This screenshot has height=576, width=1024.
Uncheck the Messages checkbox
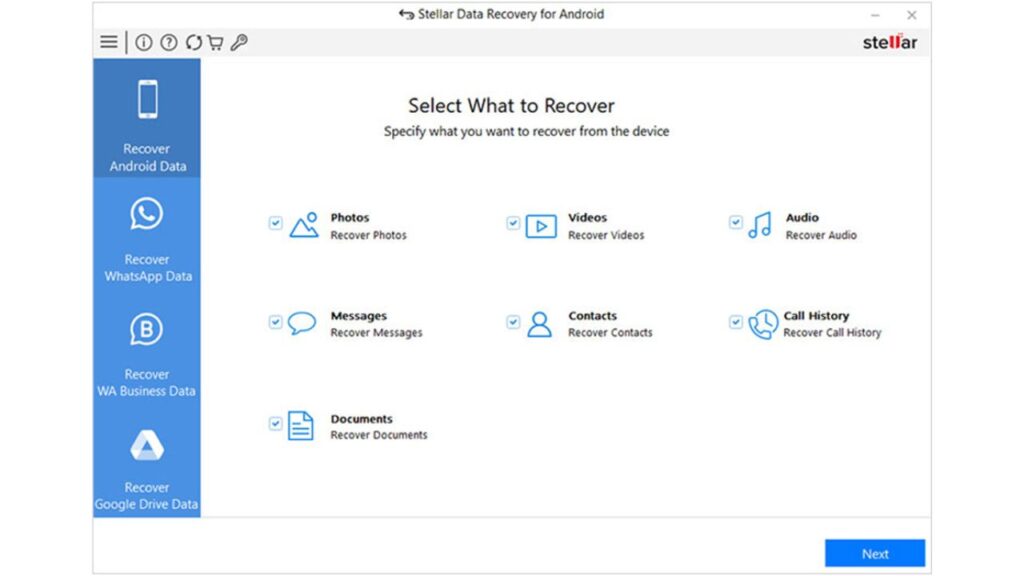point(276,322)
